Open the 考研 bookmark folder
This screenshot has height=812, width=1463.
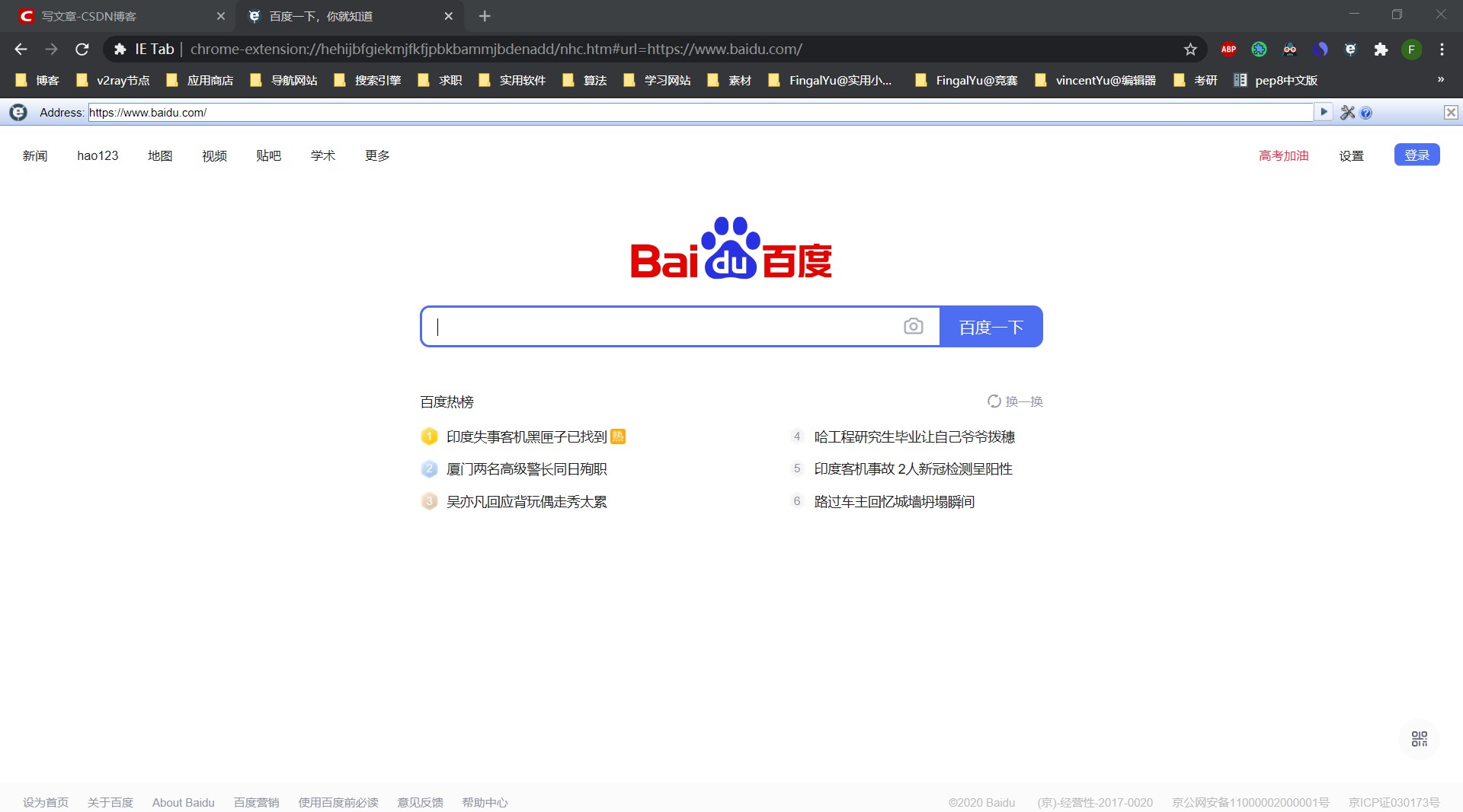coord(1196,80)
